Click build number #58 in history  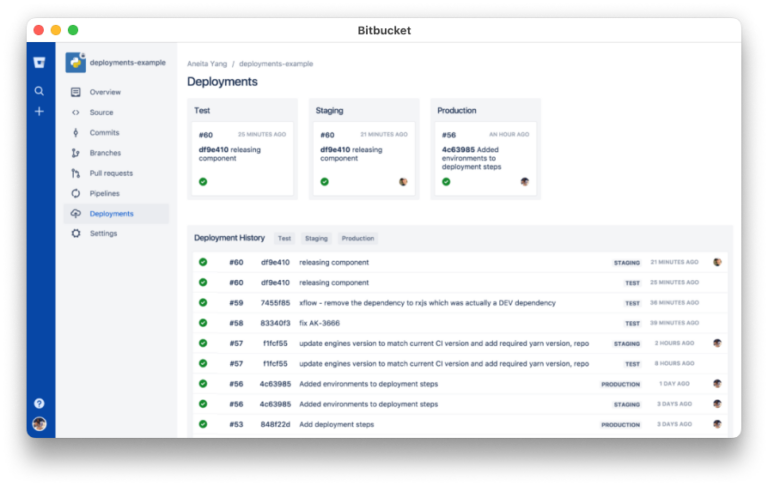tap(236, 323)
